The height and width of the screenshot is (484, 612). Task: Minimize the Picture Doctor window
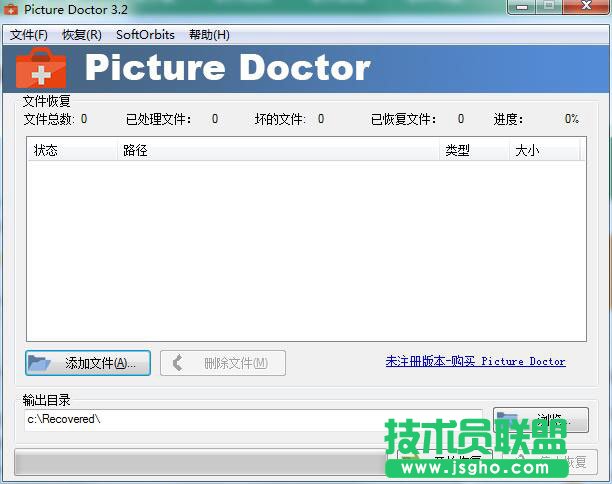pos(521,7)
